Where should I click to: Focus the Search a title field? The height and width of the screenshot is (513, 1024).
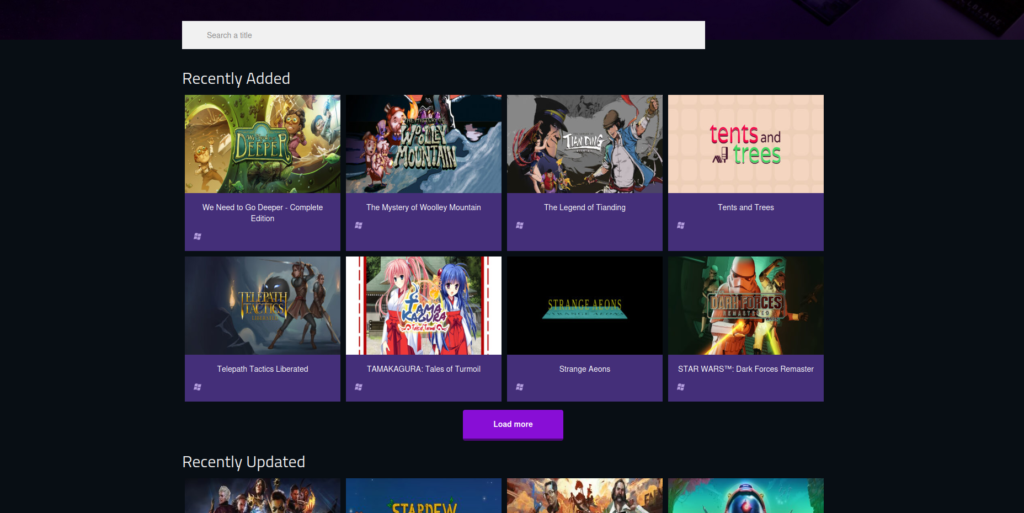click(443, 35)
